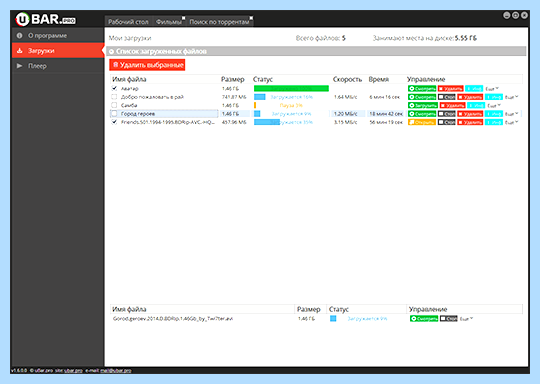540x384 pixels.
Task: Click orange Открыть button in Friends row
Action: point(422,122)
